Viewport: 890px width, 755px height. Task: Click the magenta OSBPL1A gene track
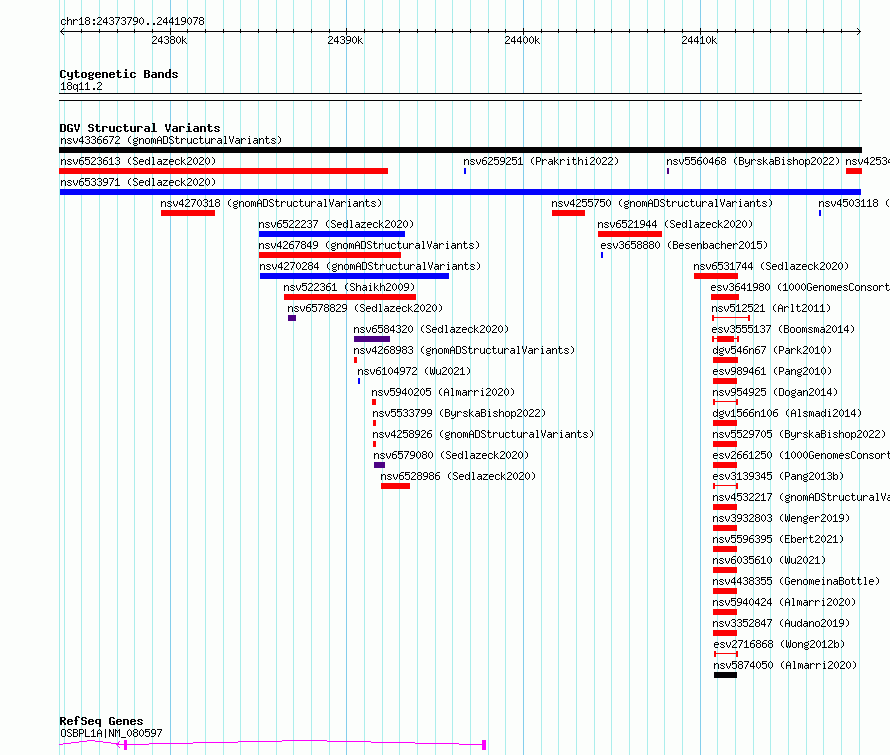(x=273, y=744)
